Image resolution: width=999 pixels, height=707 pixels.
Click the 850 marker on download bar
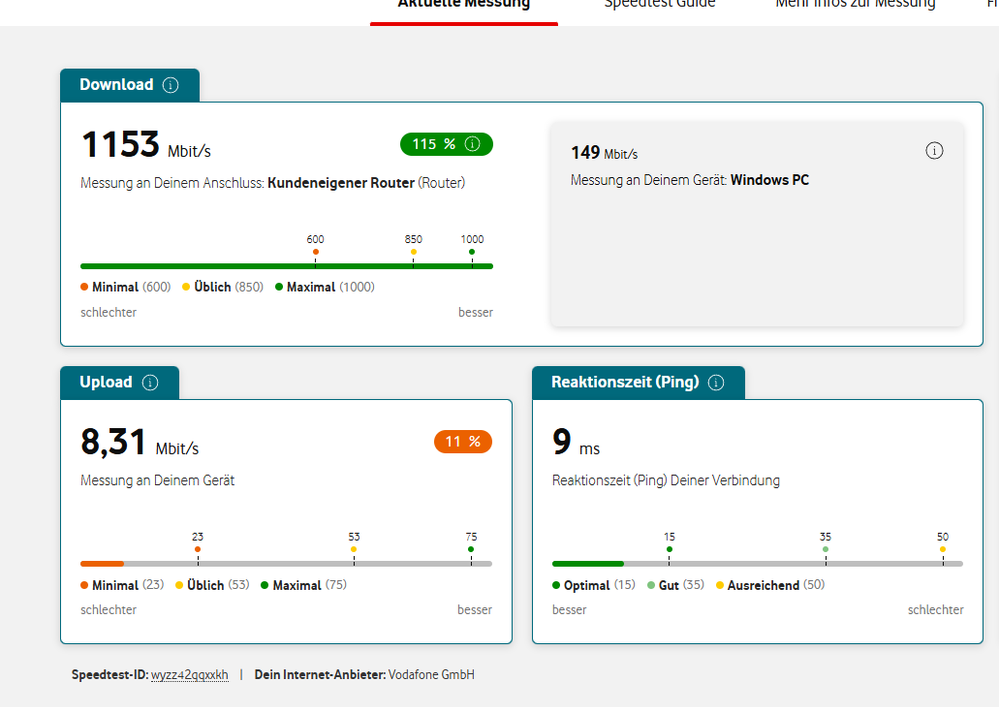click(413, 252)
